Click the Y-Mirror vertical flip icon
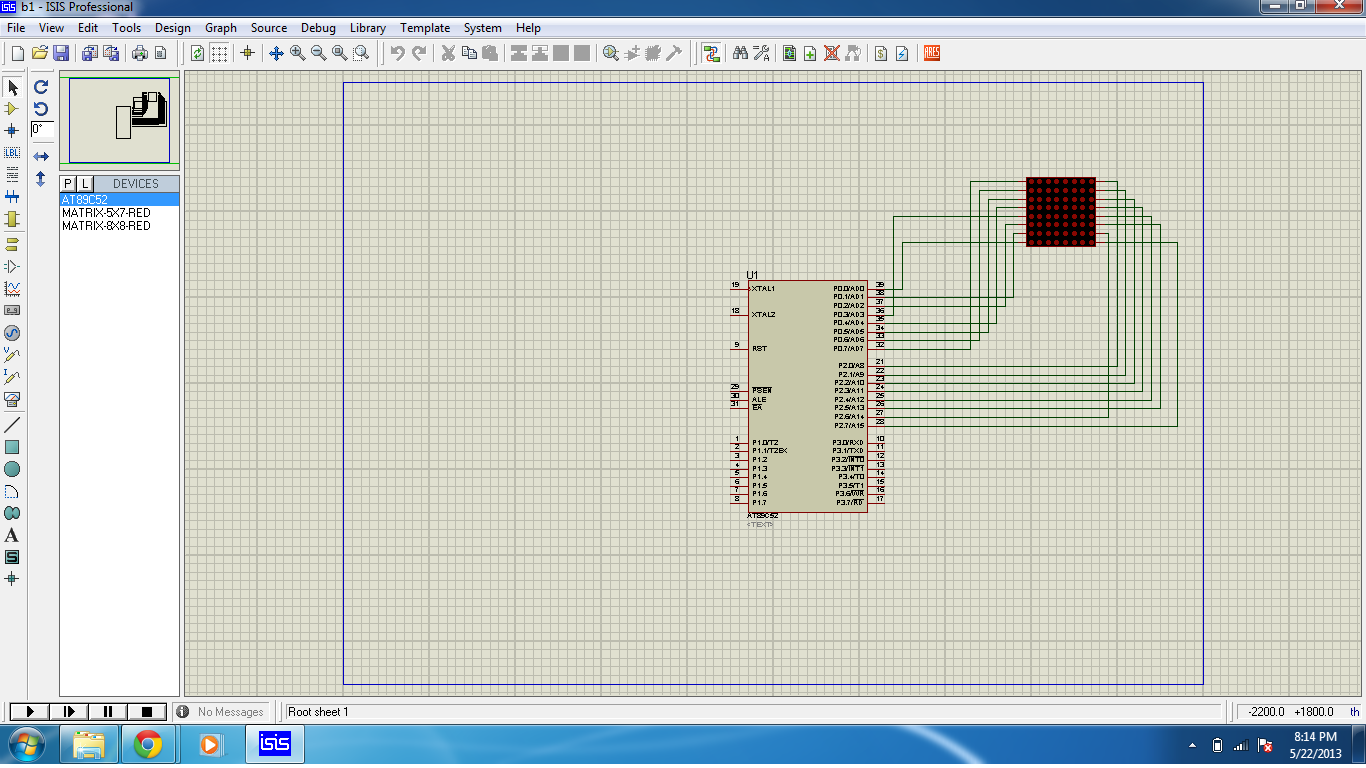 coord(41,179)
